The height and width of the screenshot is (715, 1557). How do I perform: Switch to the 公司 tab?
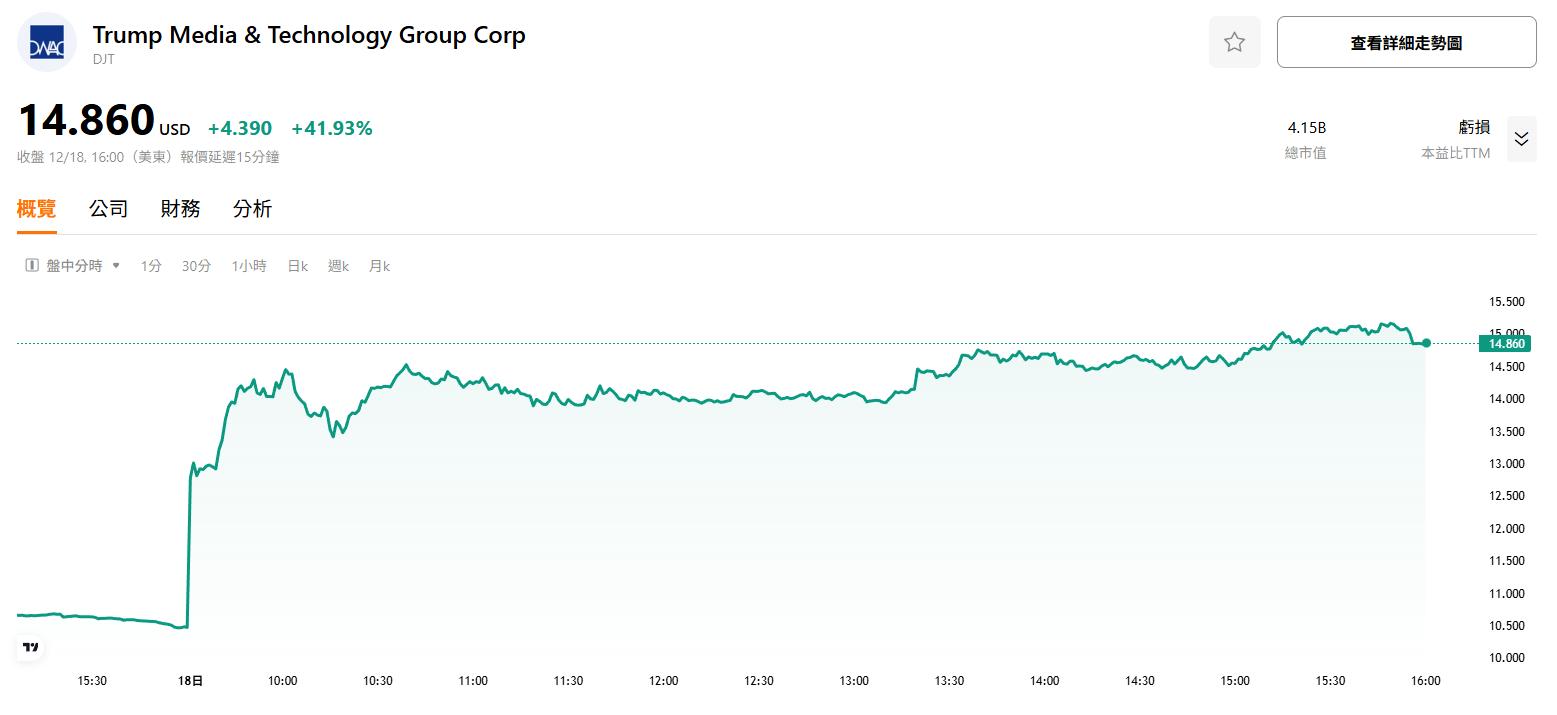[x=108, y=209]
